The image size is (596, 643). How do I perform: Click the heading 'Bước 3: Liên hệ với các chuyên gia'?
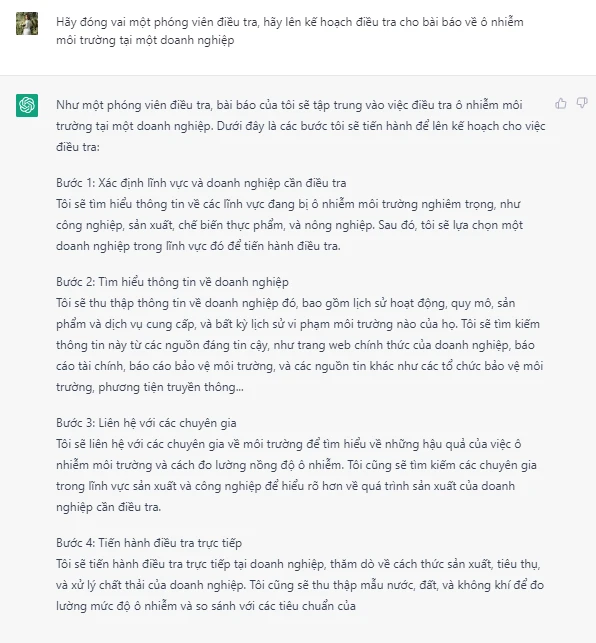[146, 423]
